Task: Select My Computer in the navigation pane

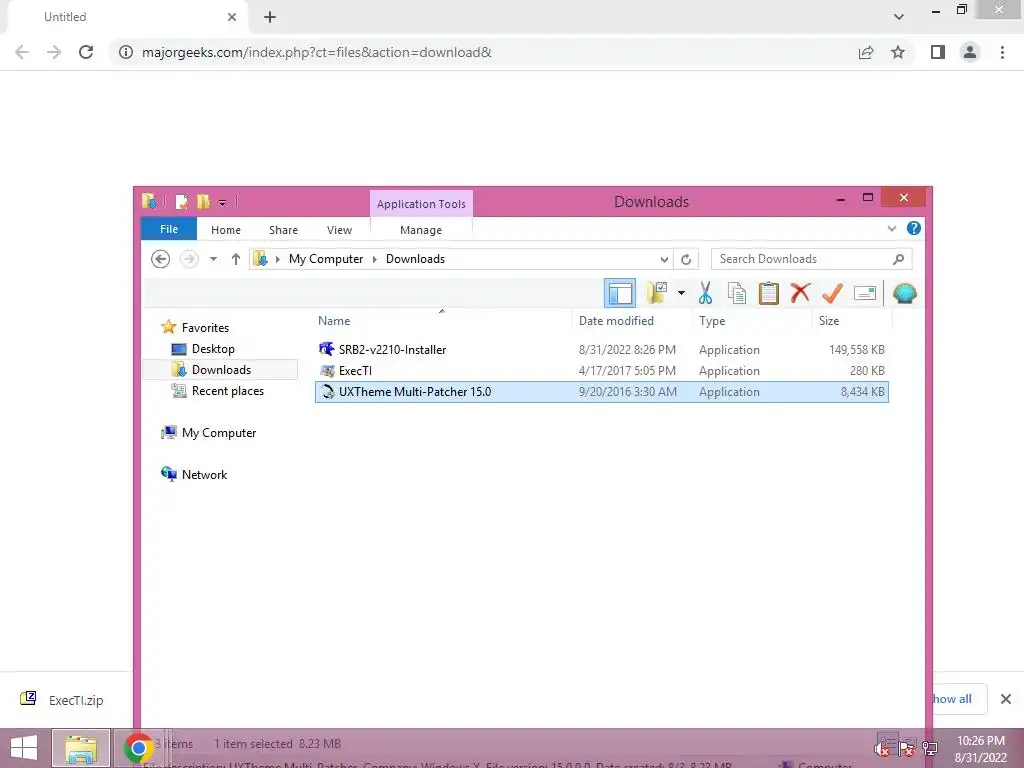Action: tap(219, 432)
